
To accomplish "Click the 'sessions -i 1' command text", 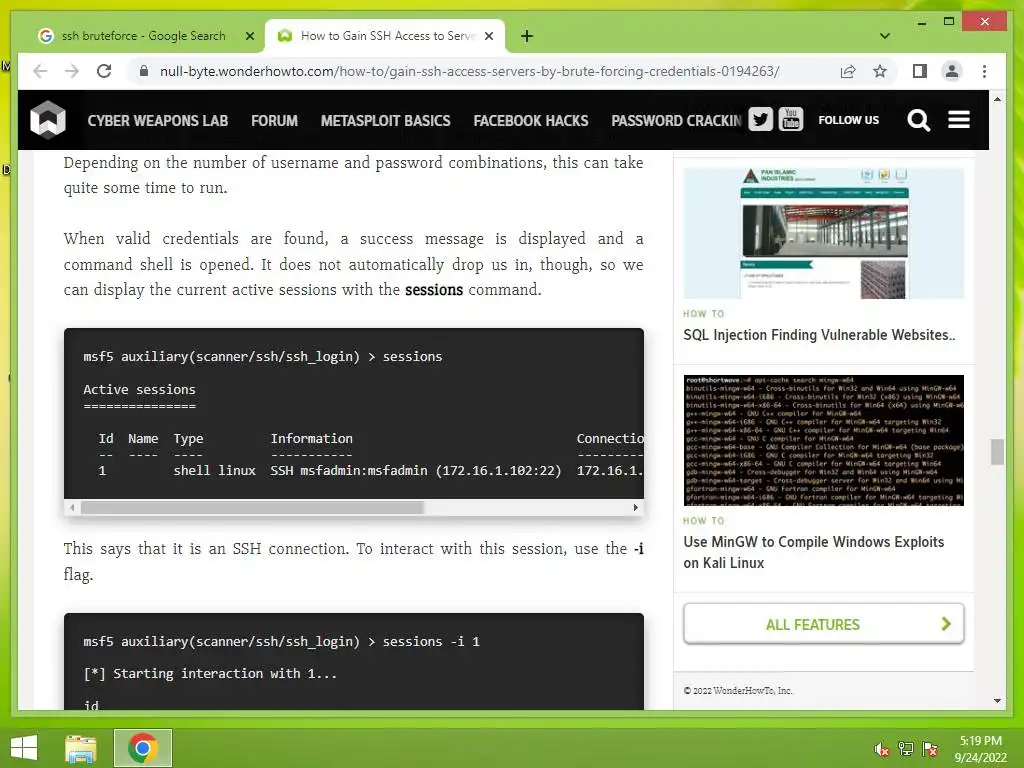I will pos(431,641).
